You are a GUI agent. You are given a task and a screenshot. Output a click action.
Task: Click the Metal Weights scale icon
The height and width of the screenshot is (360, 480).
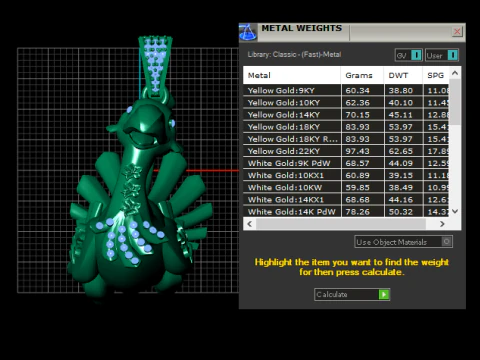point(248,32)
